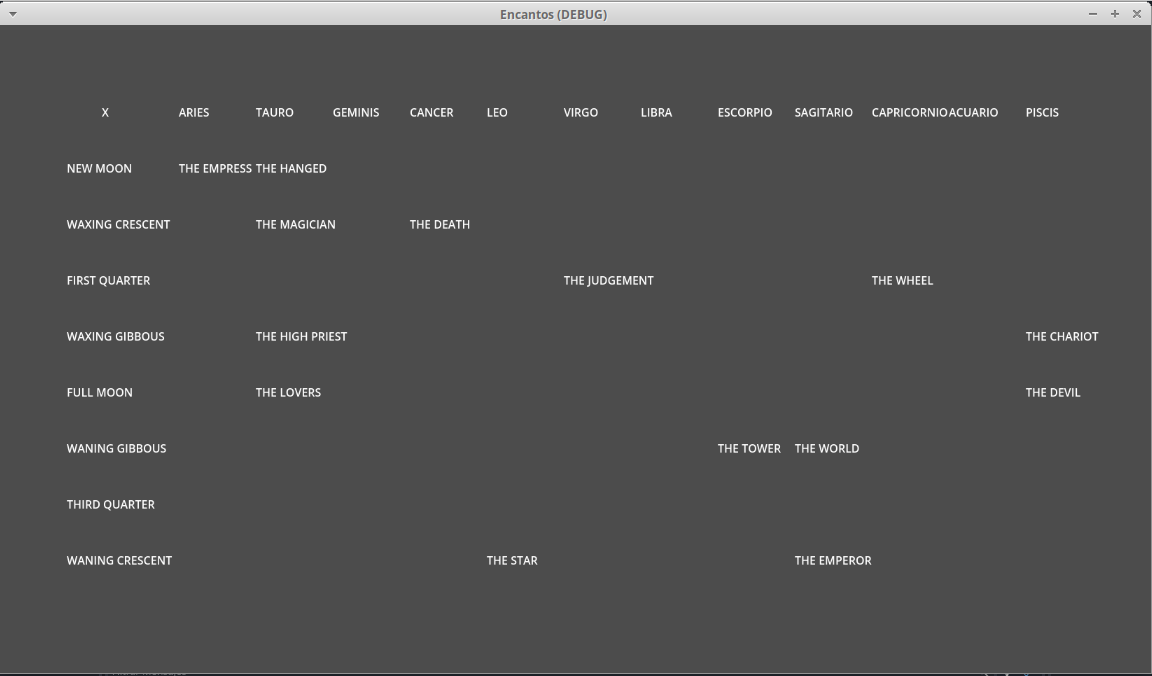Viewport: 1152px width, 676px height.
Task: Pick THE STAR card cell
Action: coord(512,560)
